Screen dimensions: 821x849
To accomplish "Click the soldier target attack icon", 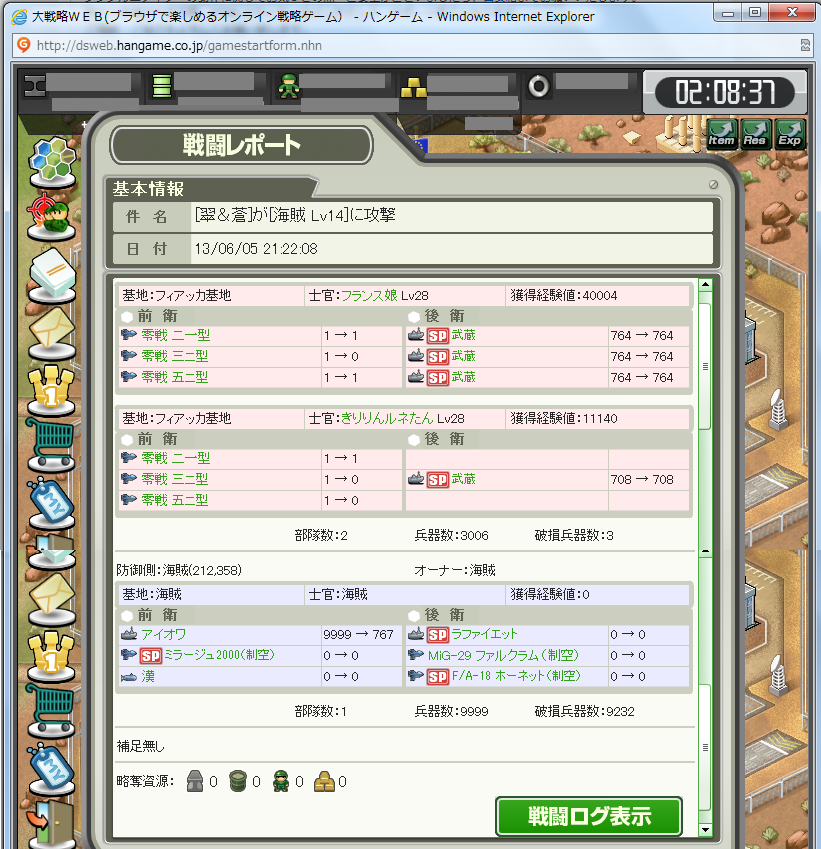I will 51,217.
